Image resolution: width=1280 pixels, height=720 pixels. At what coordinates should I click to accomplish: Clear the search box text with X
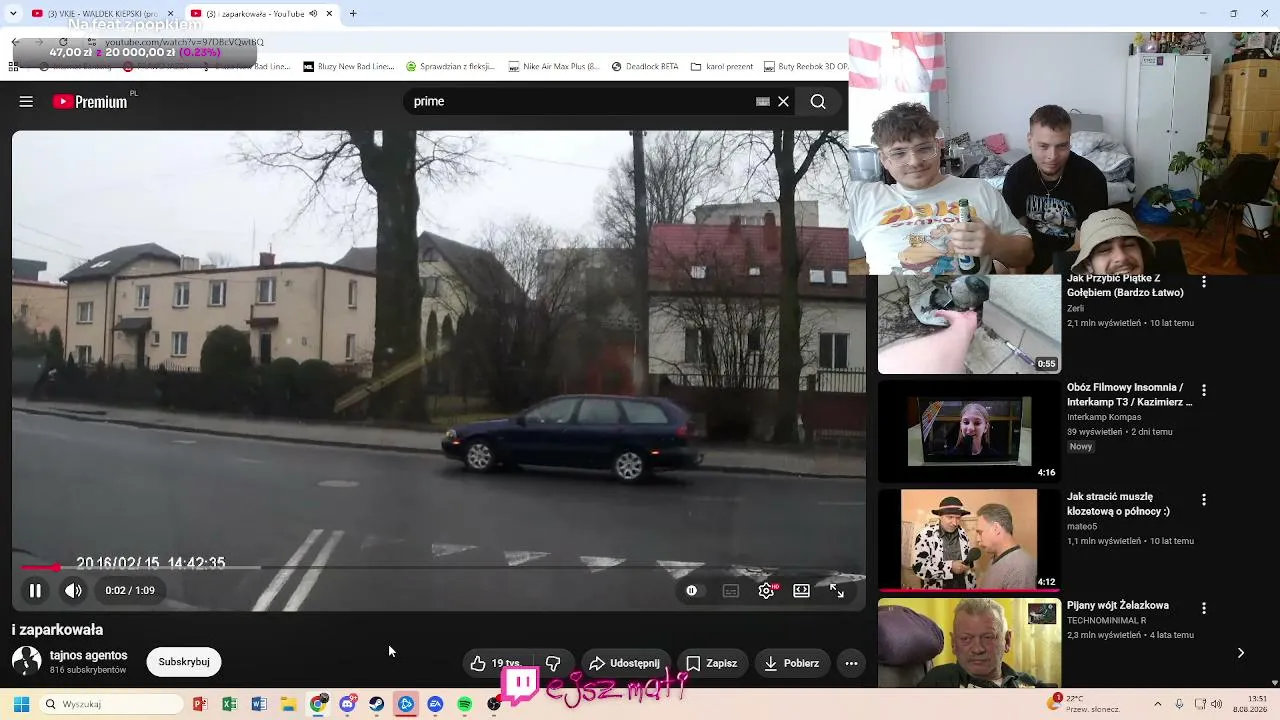[784, 101]
